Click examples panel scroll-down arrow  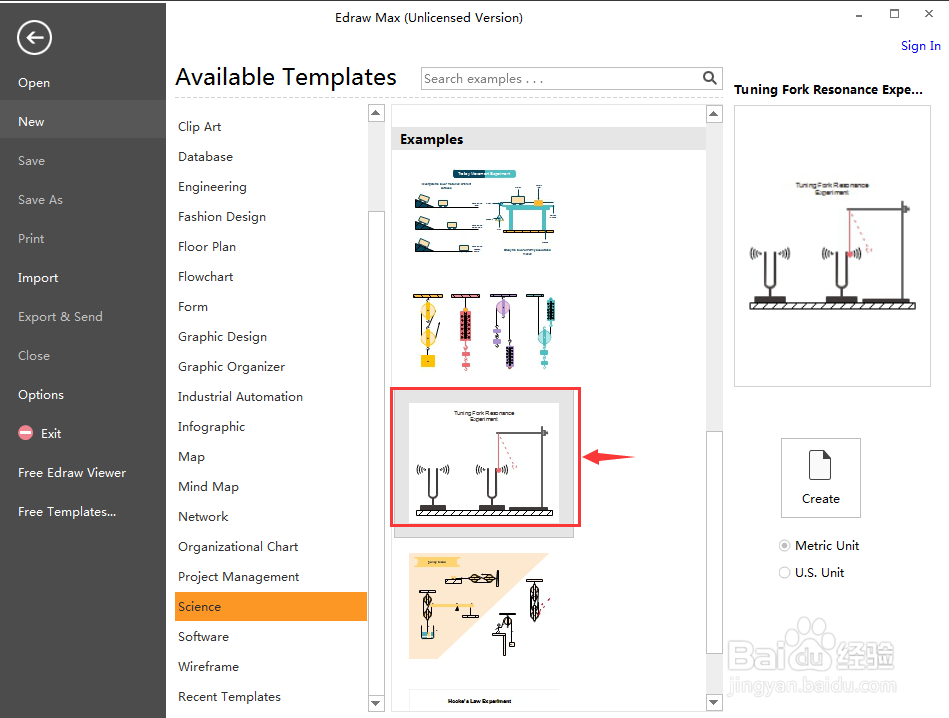714,702
